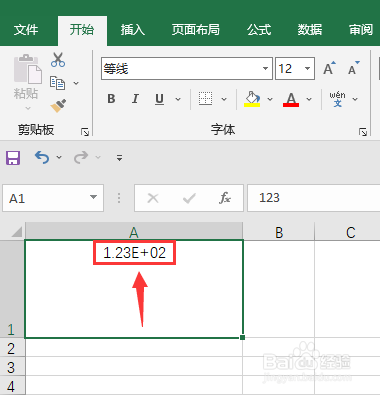The width and height of the screenshot is (380, 395).
Task: Open Redo history dropdown
Action: pos(98,157)
